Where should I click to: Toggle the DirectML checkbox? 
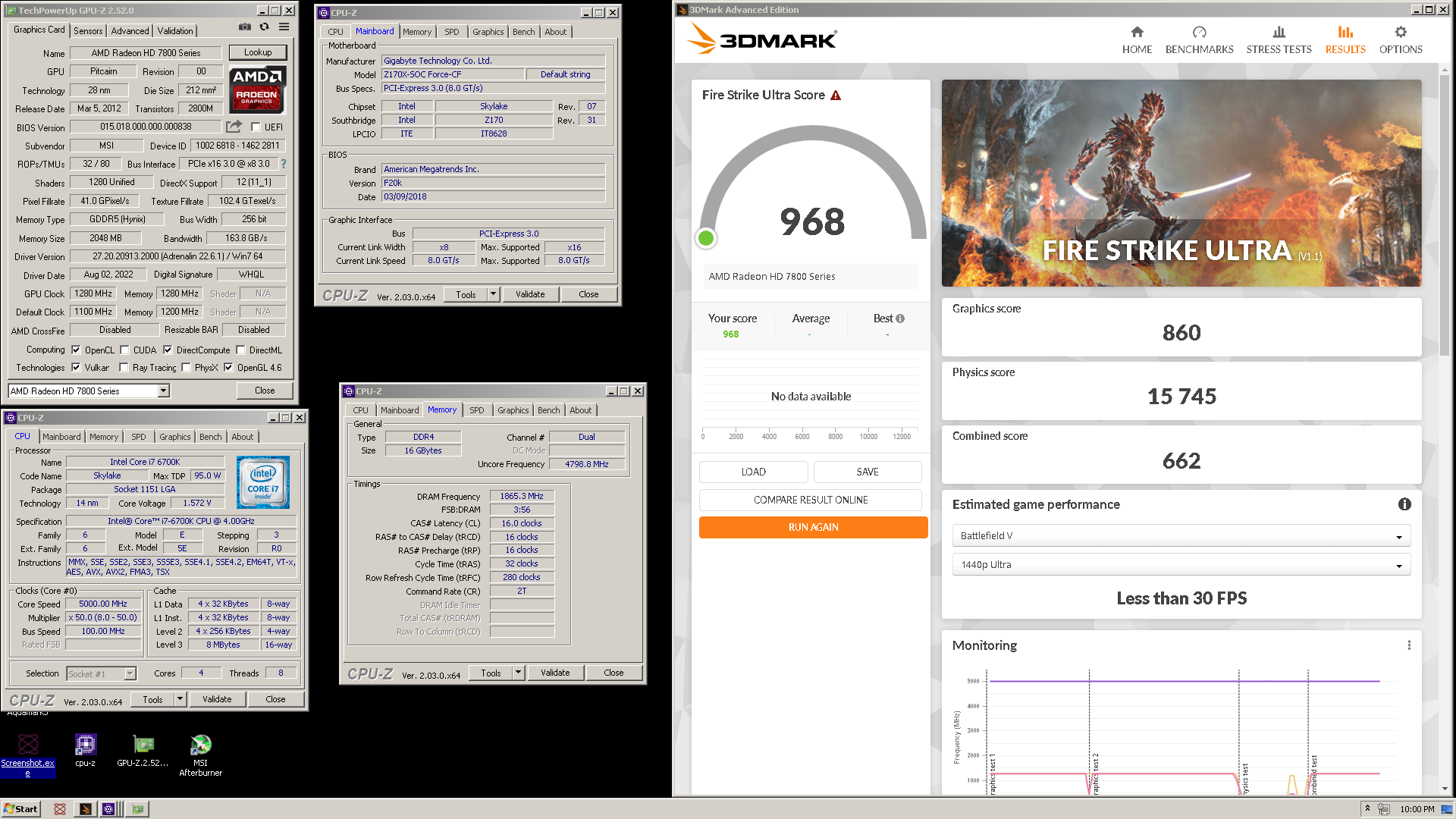240,350
